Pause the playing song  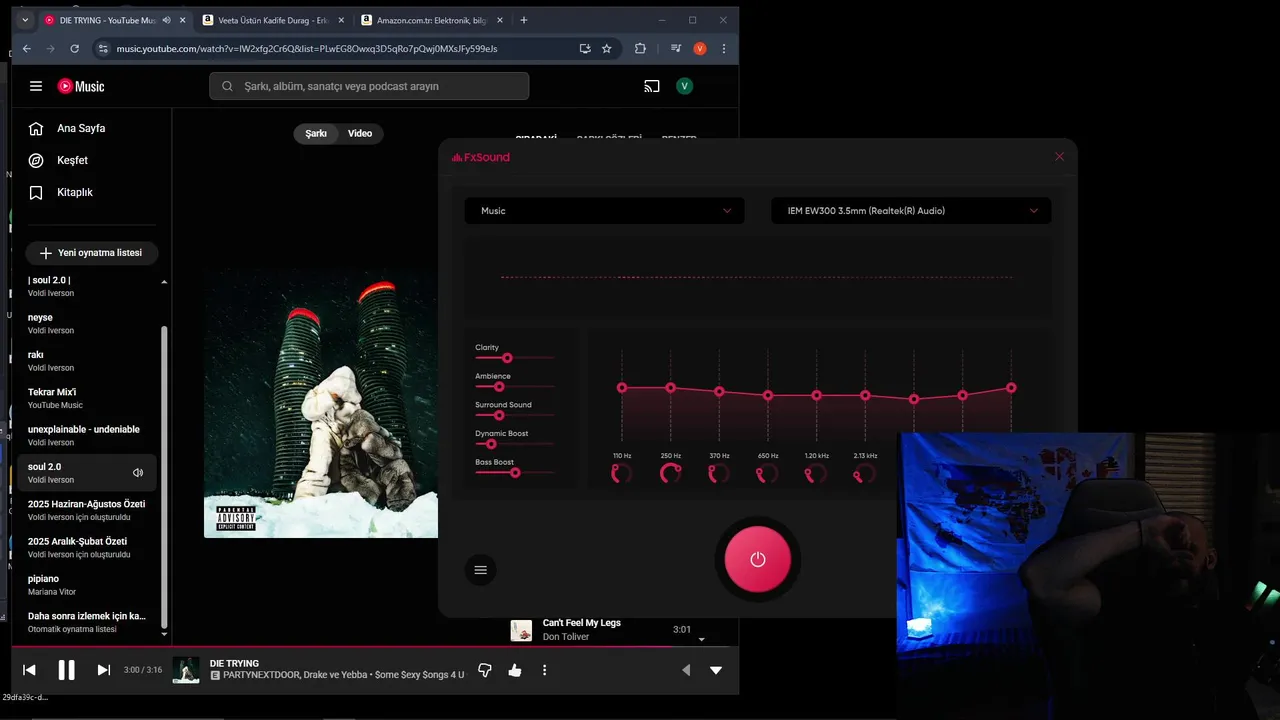tap(66, 670)
